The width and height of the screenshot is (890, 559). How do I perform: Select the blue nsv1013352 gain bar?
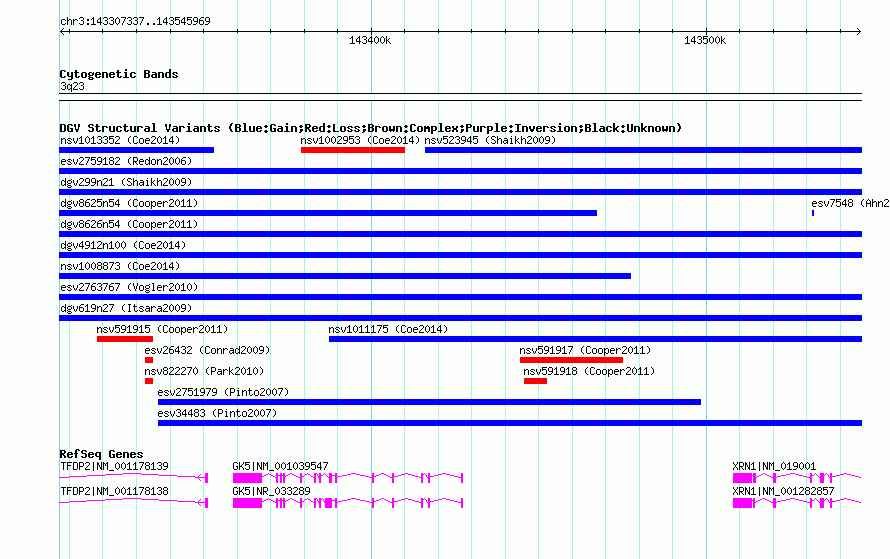click(x=136, y=150)
